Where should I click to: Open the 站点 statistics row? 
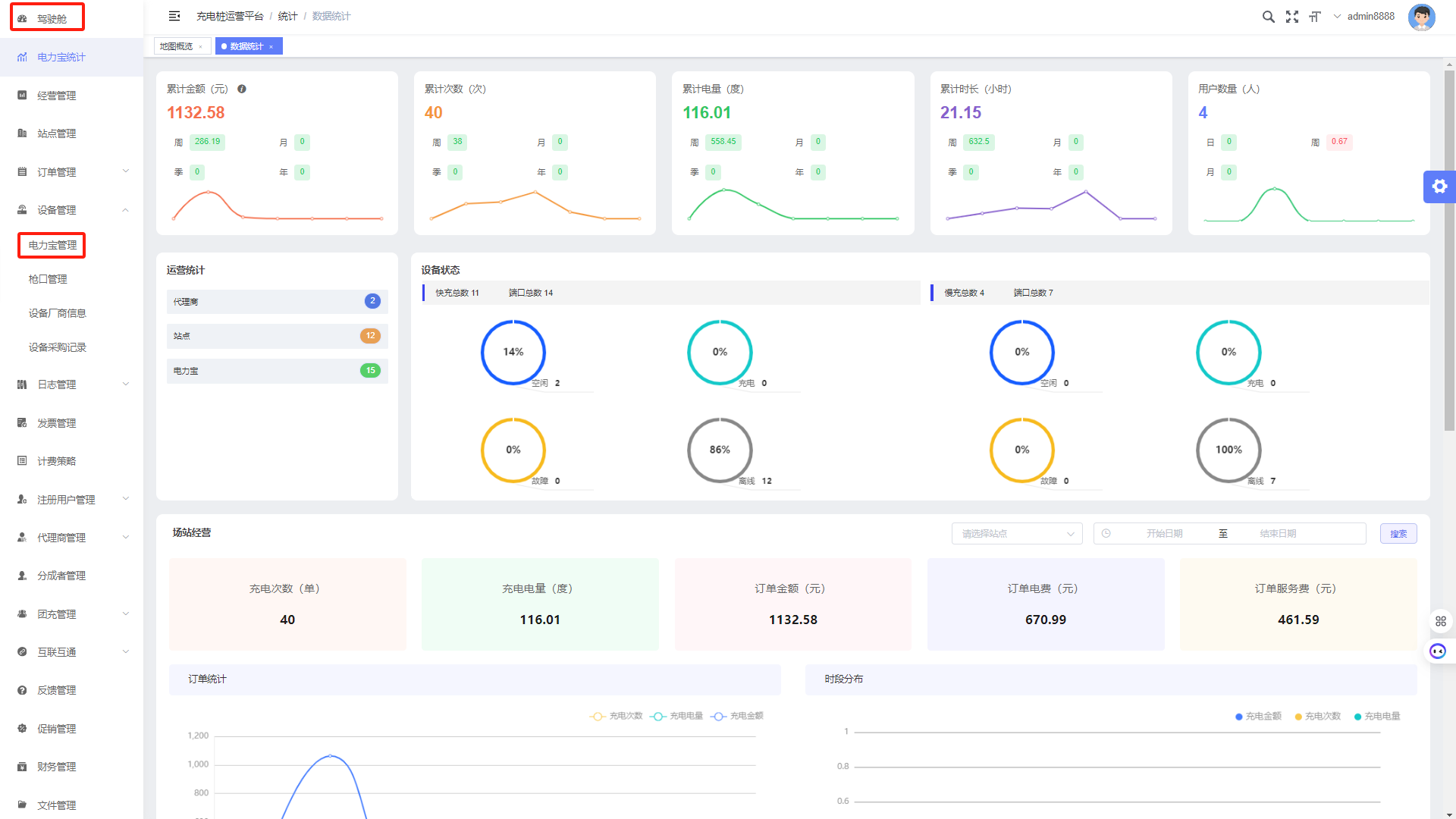pyautogui.click(x=277, y=336)
